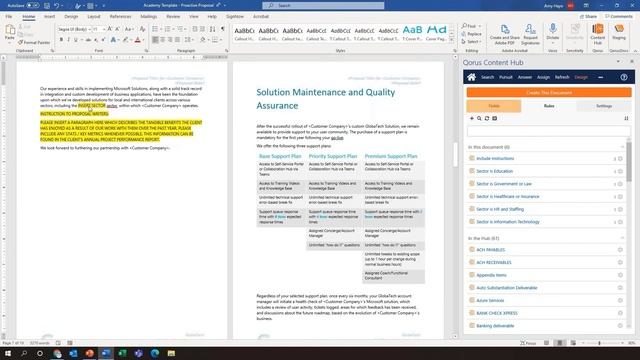Click the refresh icon in rules toolbar

tap(487, 118)
